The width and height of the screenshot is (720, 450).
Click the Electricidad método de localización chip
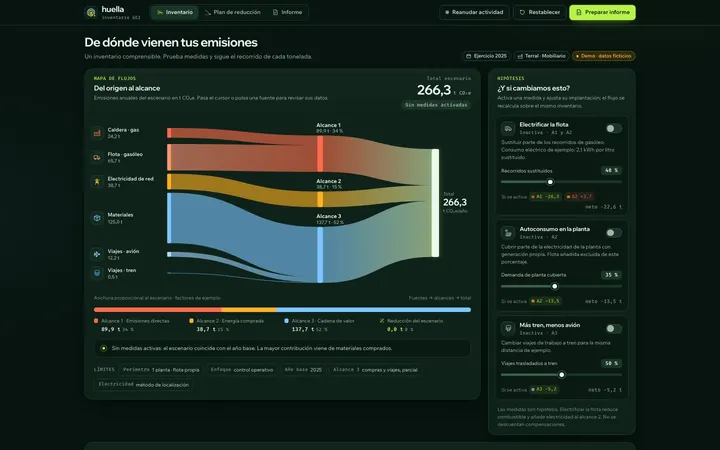point(143,385)
